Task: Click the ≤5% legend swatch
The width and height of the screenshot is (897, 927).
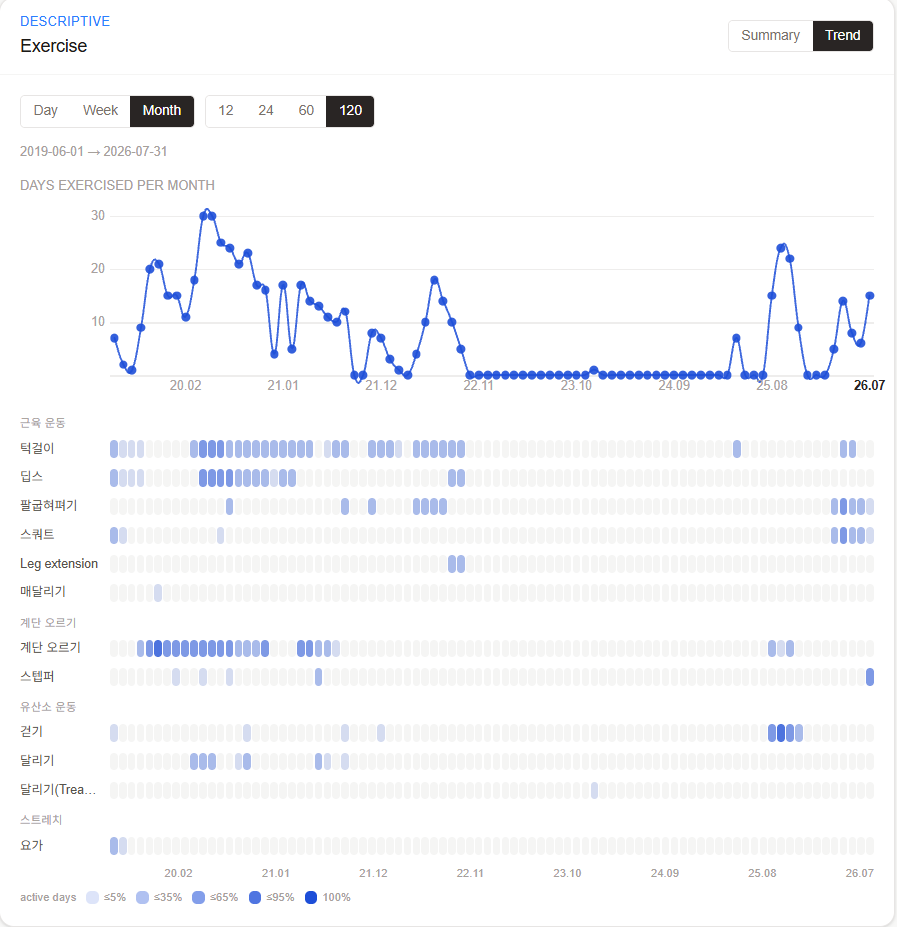Action: tap(92, 897)
